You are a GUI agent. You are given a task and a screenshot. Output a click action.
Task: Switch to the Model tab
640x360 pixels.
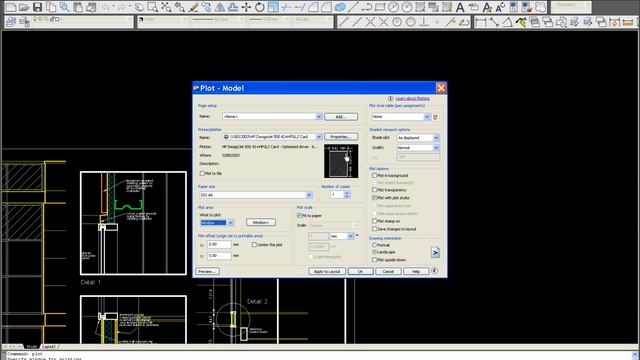[31, 347]
